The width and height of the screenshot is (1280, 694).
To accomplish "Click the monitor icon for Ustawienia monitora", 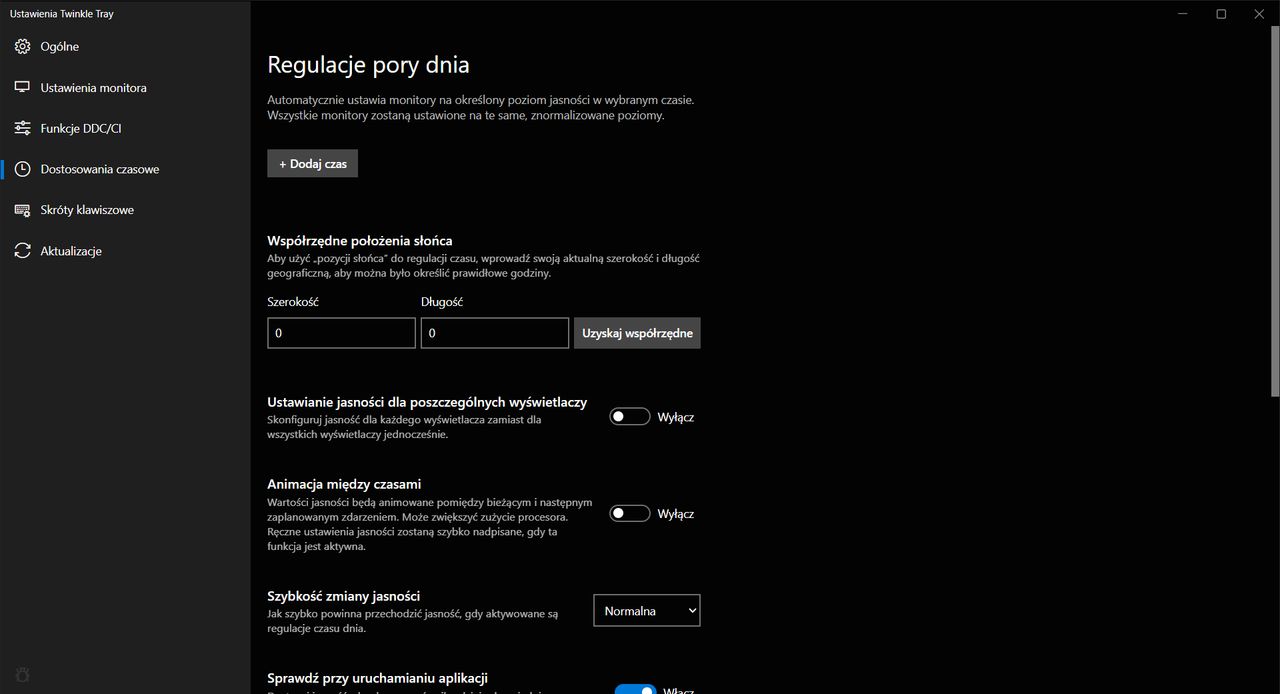I will [x=22, y=87].
